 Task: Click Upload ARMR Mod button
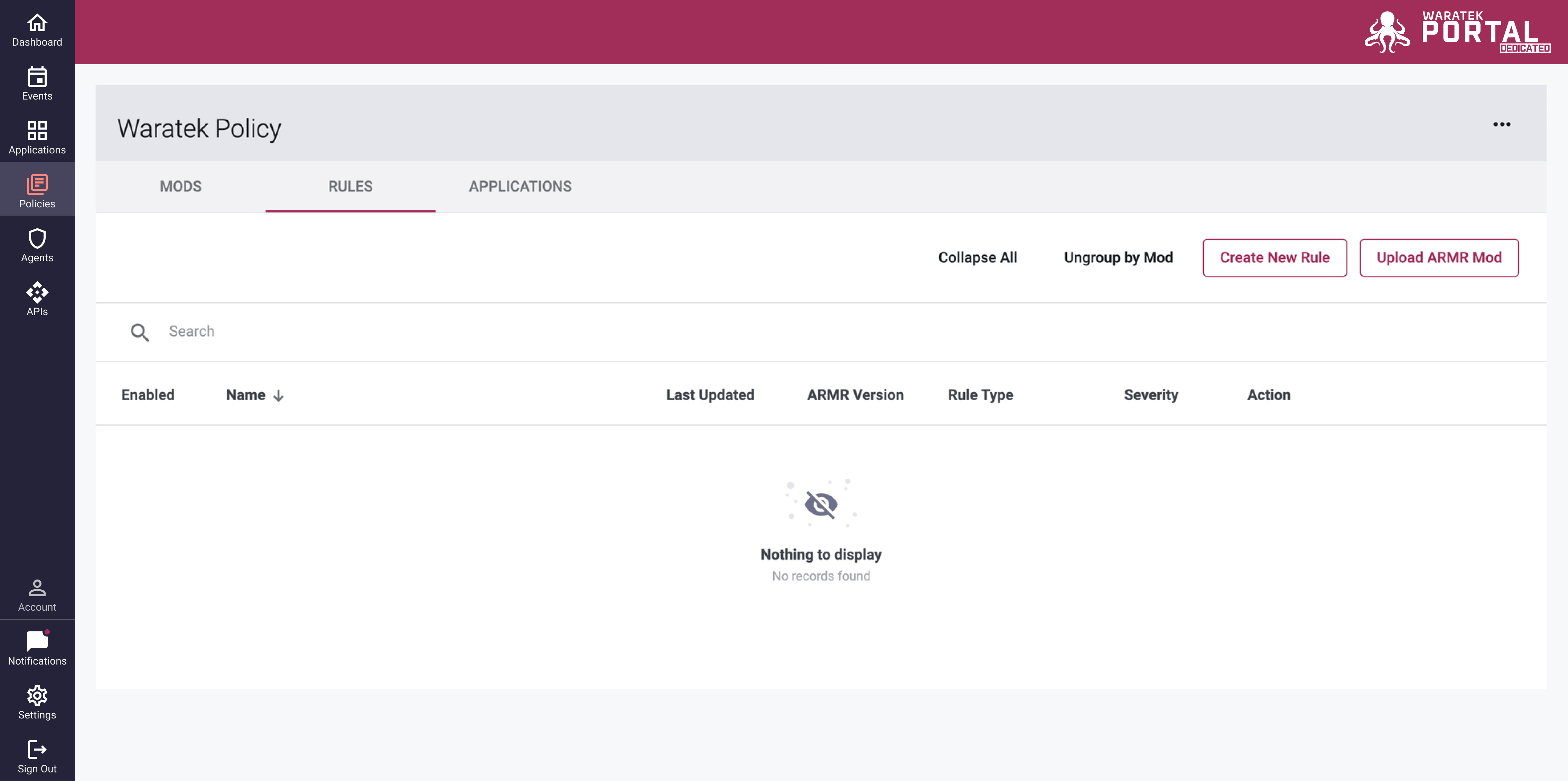click(x=1439, y=257)
